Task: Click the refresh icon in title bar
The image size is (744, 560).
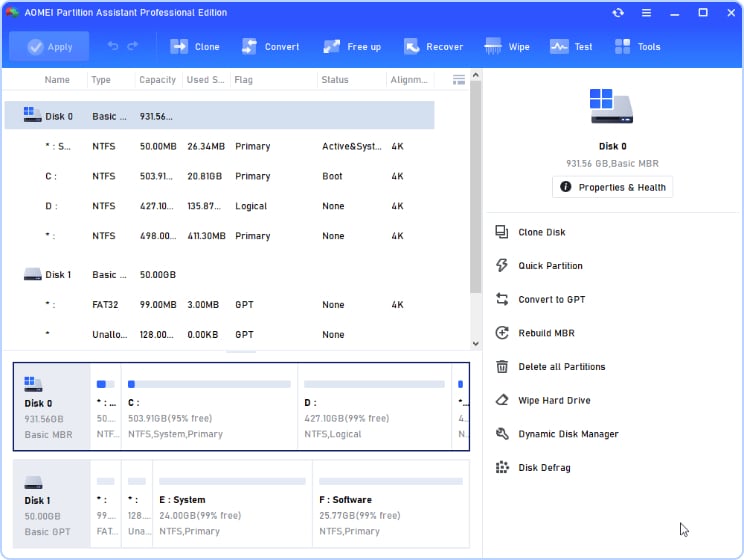Action: [x=618, y=13]
